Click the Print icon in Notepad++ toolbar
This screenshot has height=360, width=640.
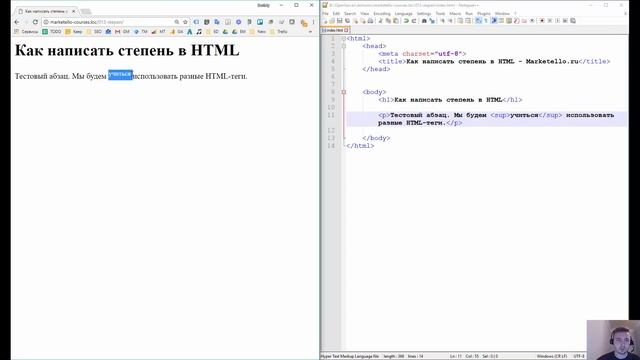371,20
